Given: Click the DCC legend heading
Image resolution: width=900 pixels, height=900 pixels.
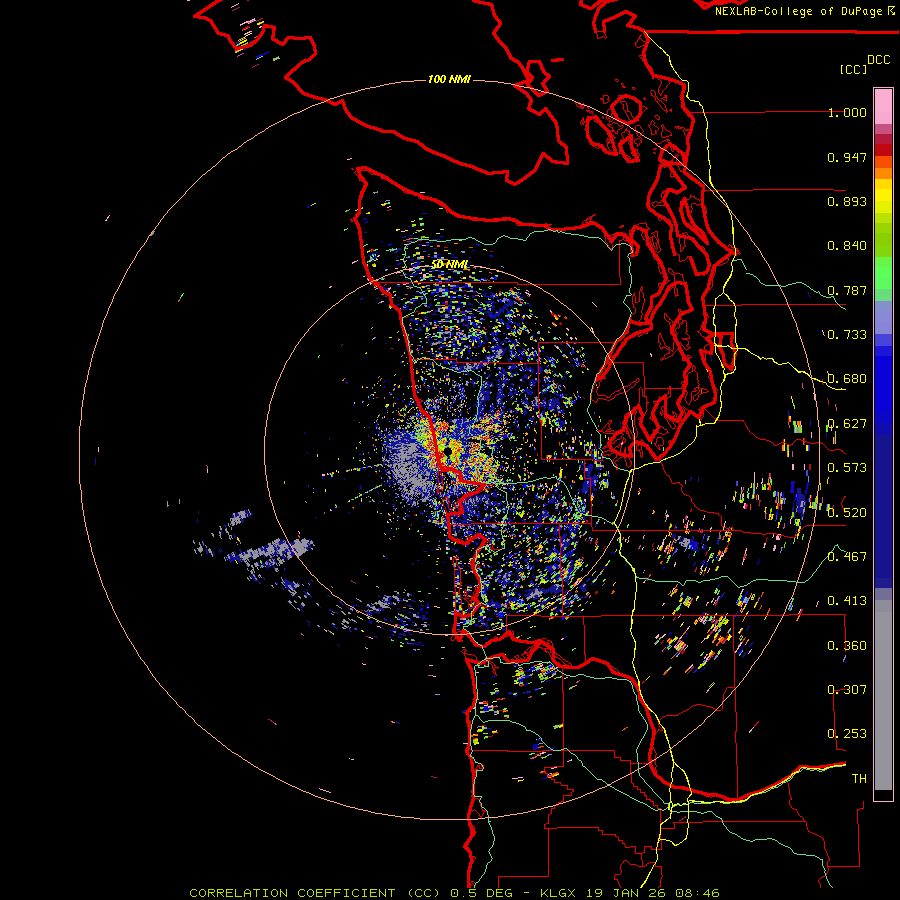Looking at the screenshot, I should coord(878,60).
